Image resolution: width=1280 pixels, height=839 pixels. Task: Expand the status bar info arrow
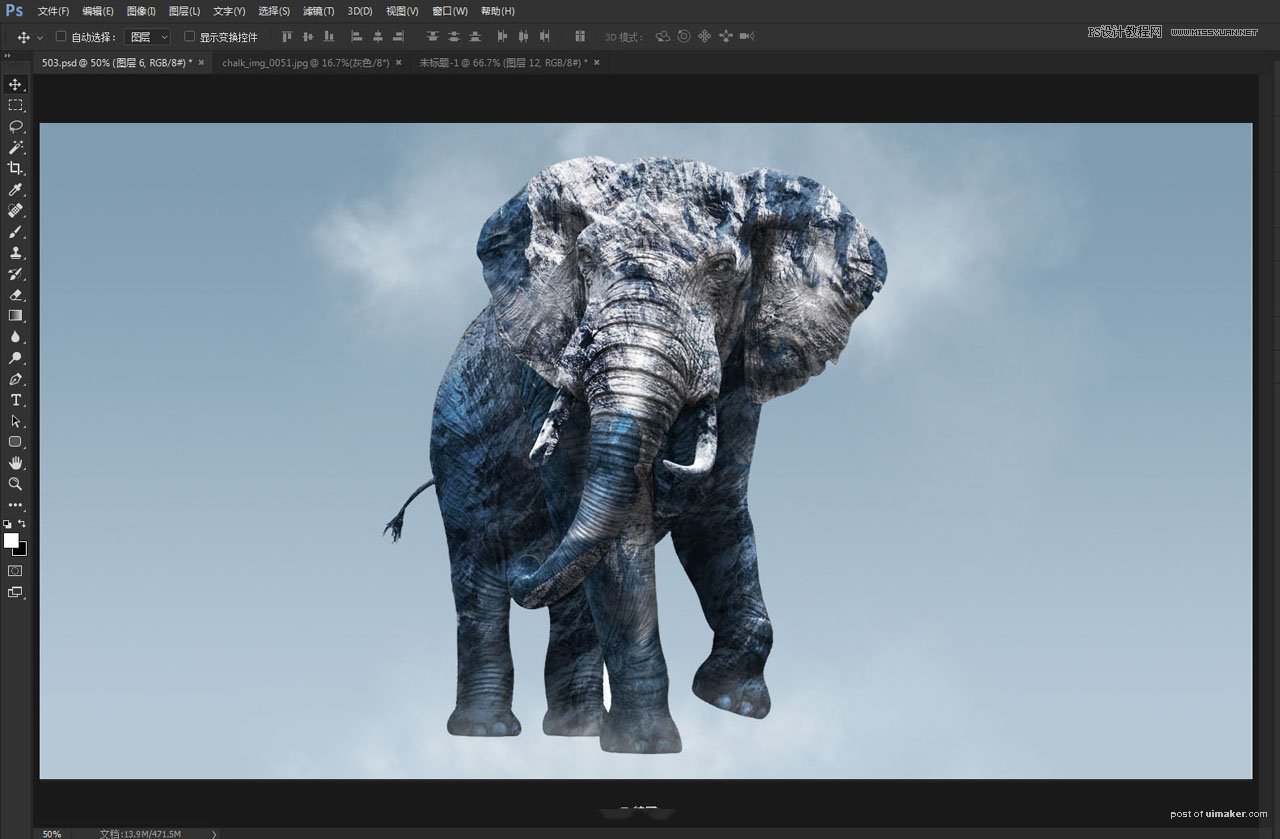click(214, 833)
